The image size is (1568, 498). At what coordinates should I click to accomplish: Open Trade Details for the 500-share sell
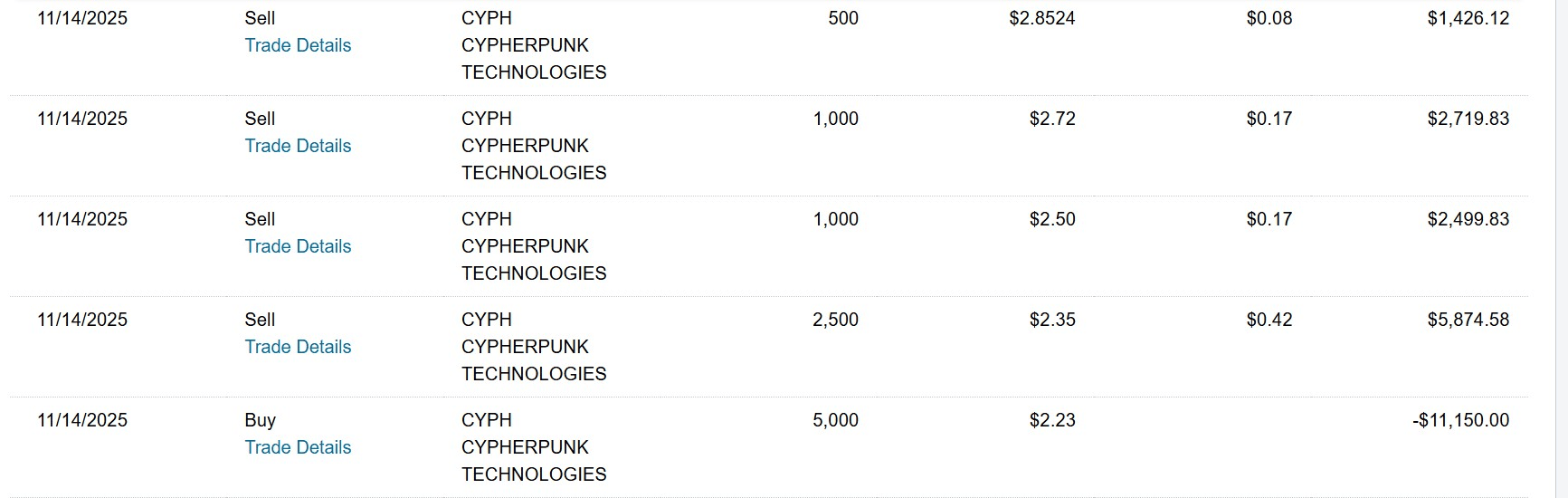point(298,45)
